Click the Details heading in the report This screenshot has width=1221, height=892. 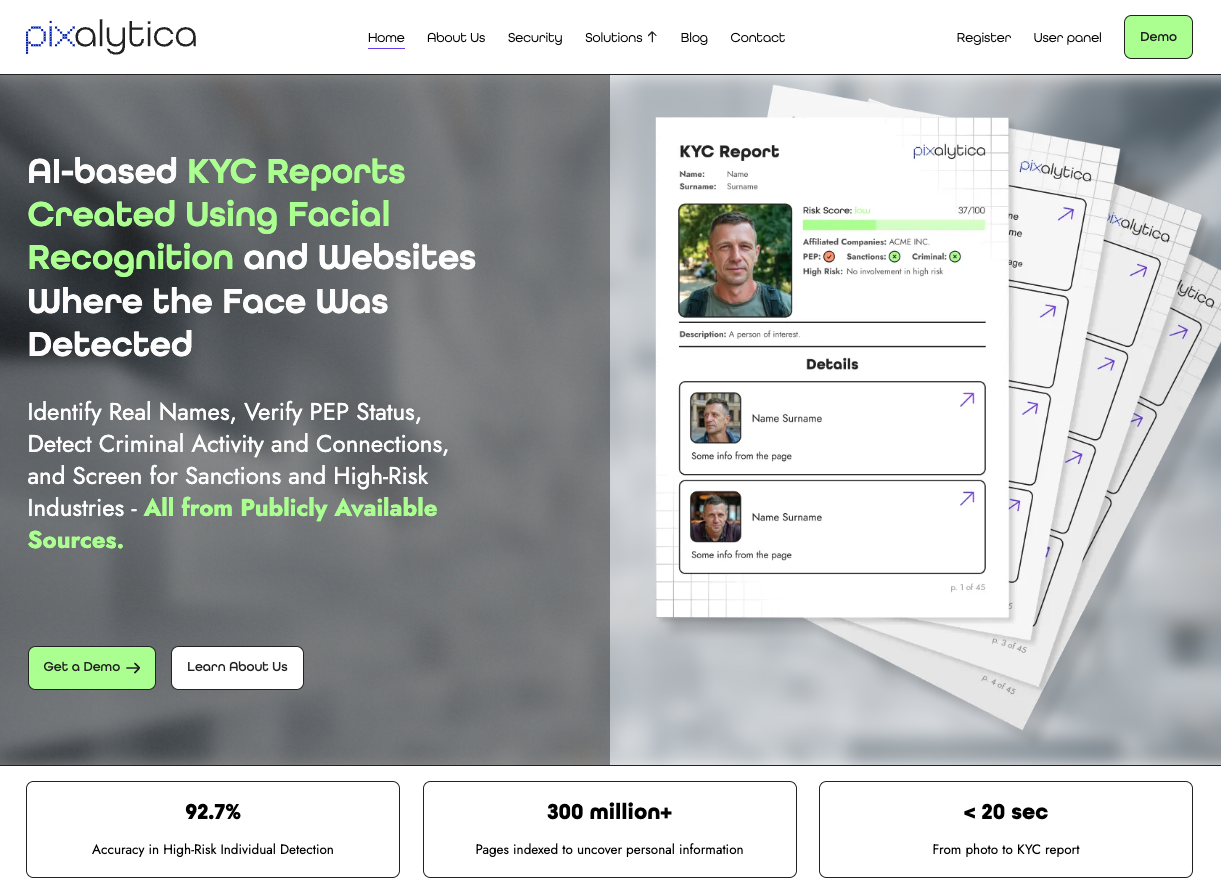[x=832, y=364]
